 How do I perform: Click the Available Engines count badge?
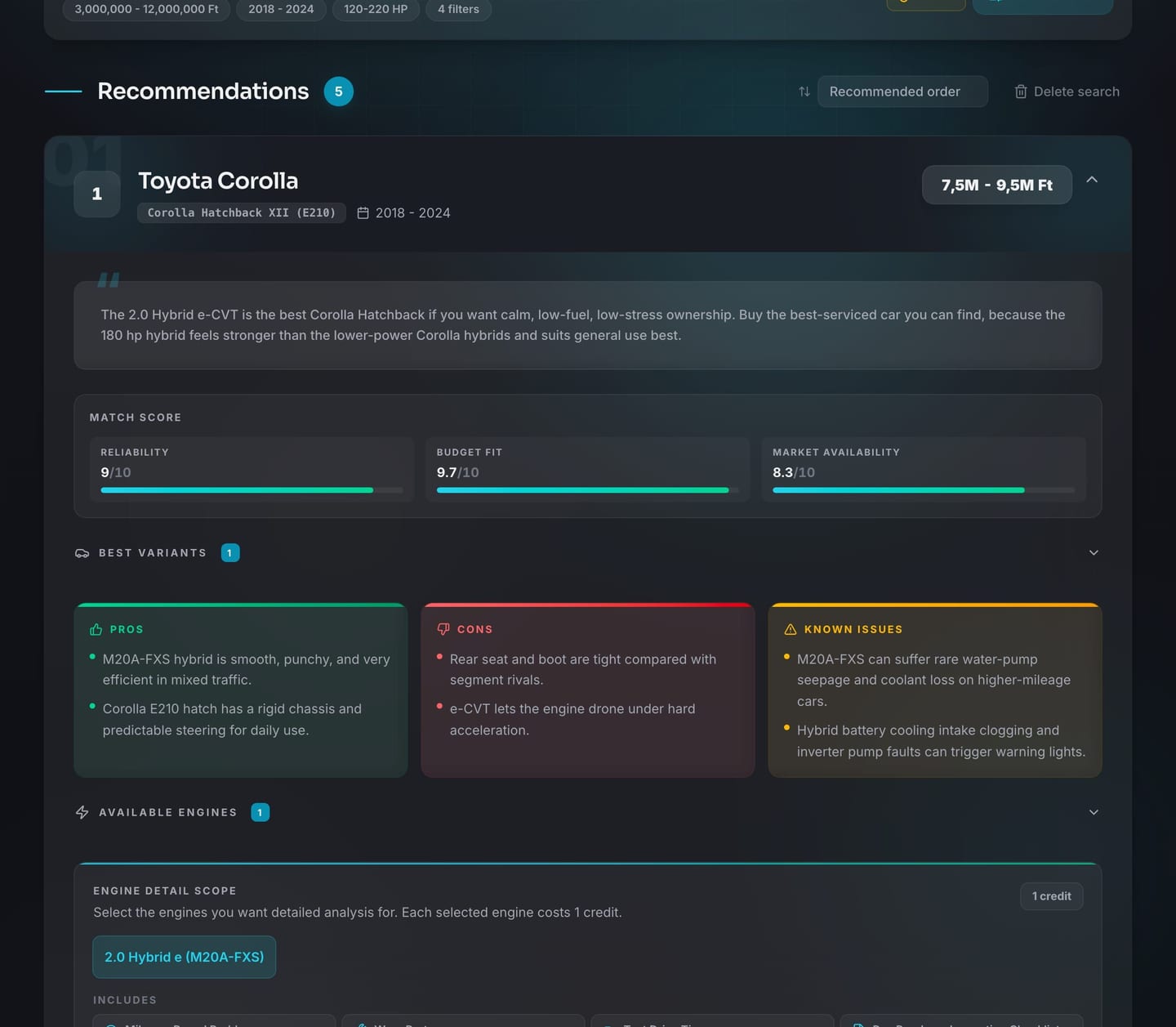[261, 812]
